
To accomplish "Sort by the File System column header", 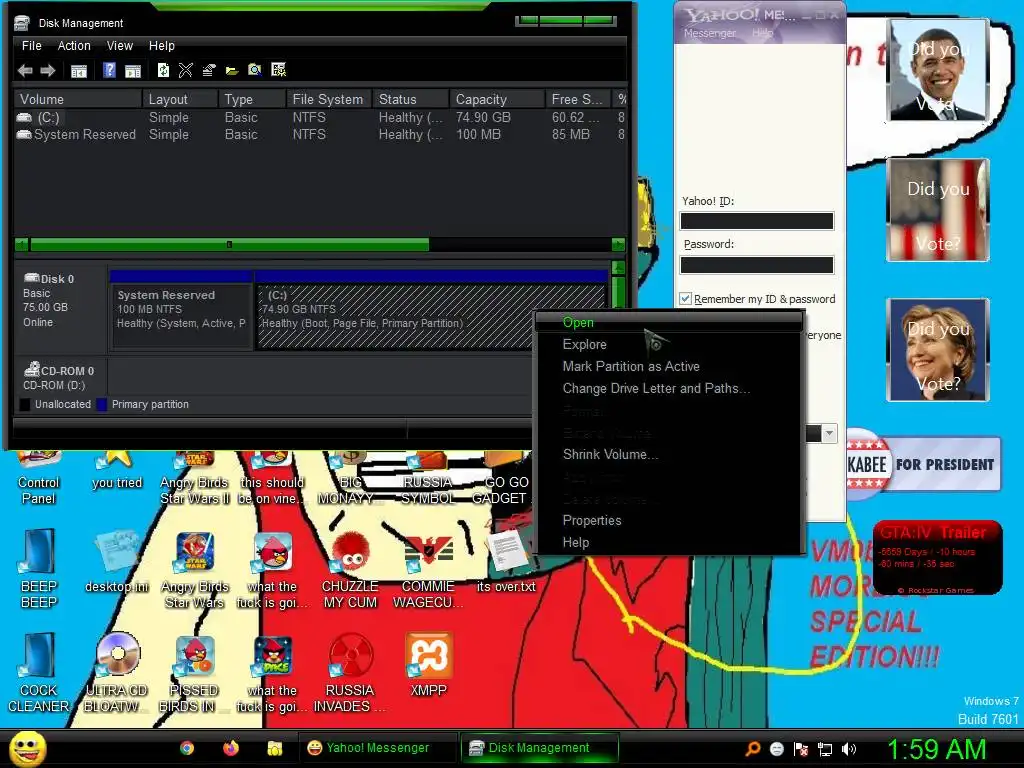I will 328,99.
